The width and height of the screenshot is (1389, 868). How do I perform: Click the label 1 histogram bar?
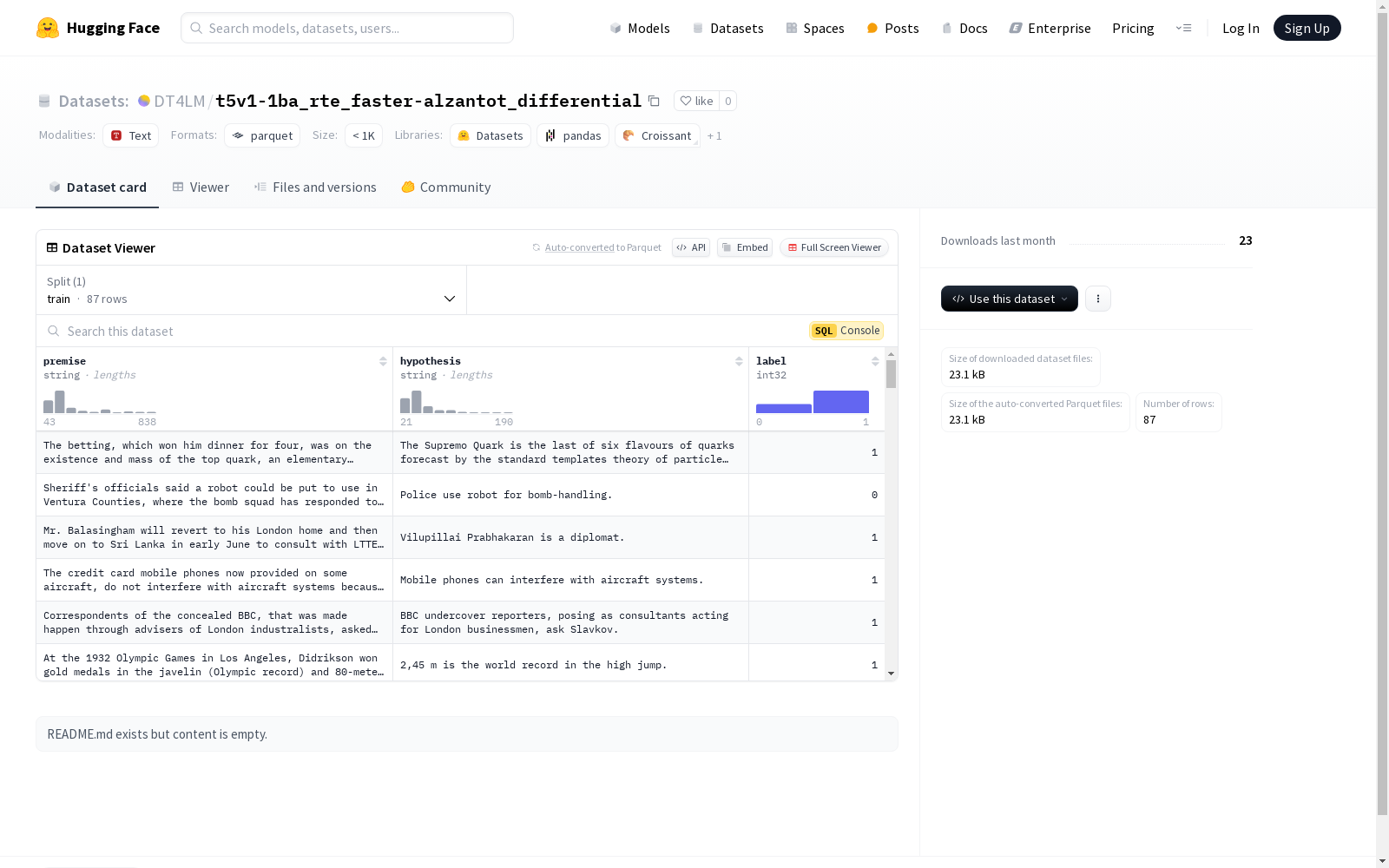pos(841,402)
